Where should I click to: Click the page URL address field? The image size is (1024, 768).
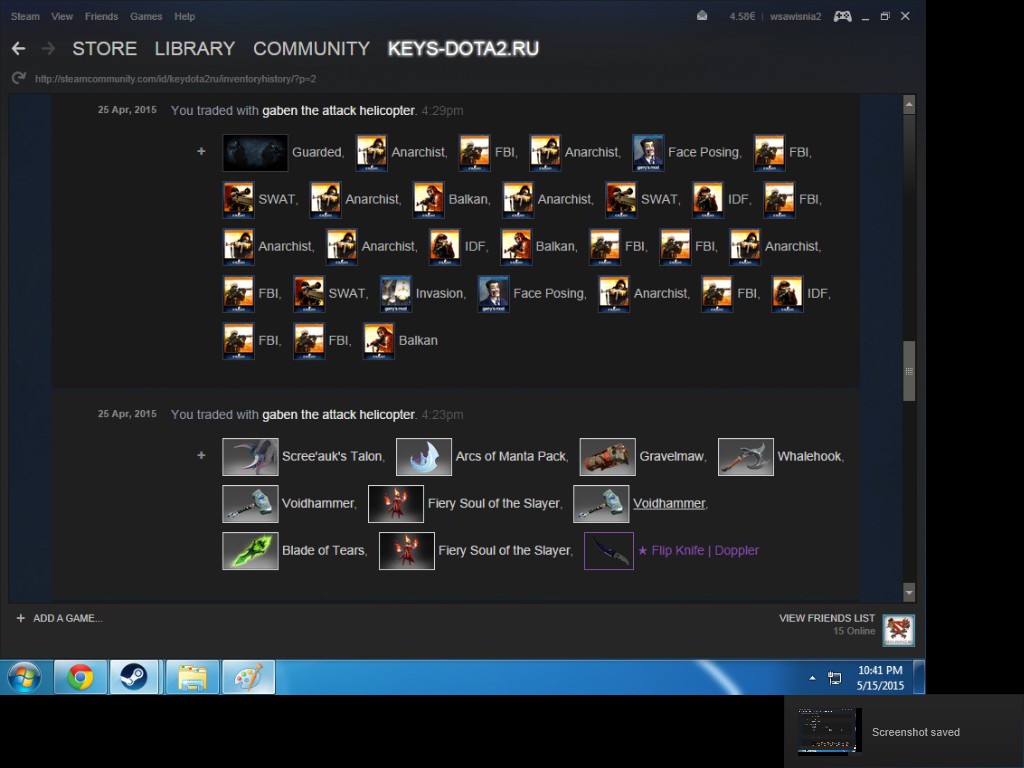175,78
